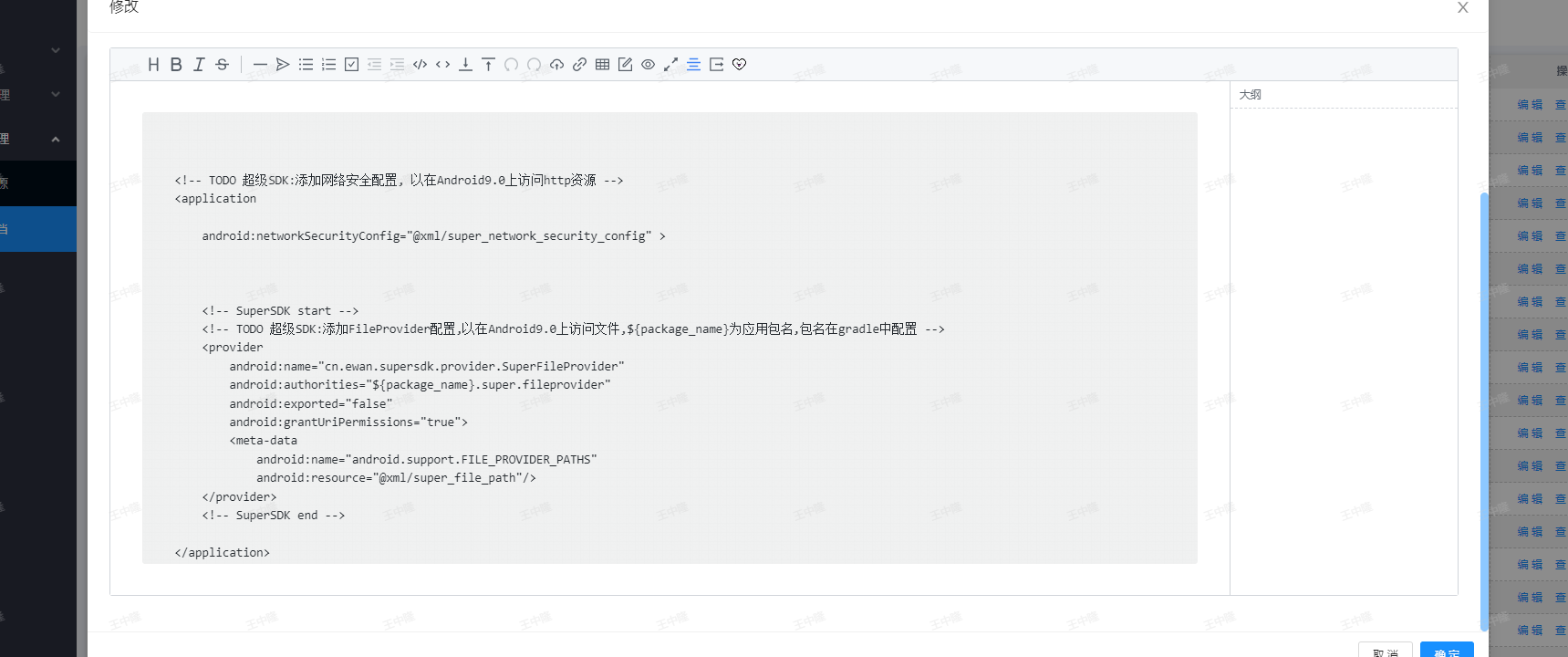Apply bold formatting with the B icon
The width and height of the screenshot is (1568, 657).
(176, 65)
